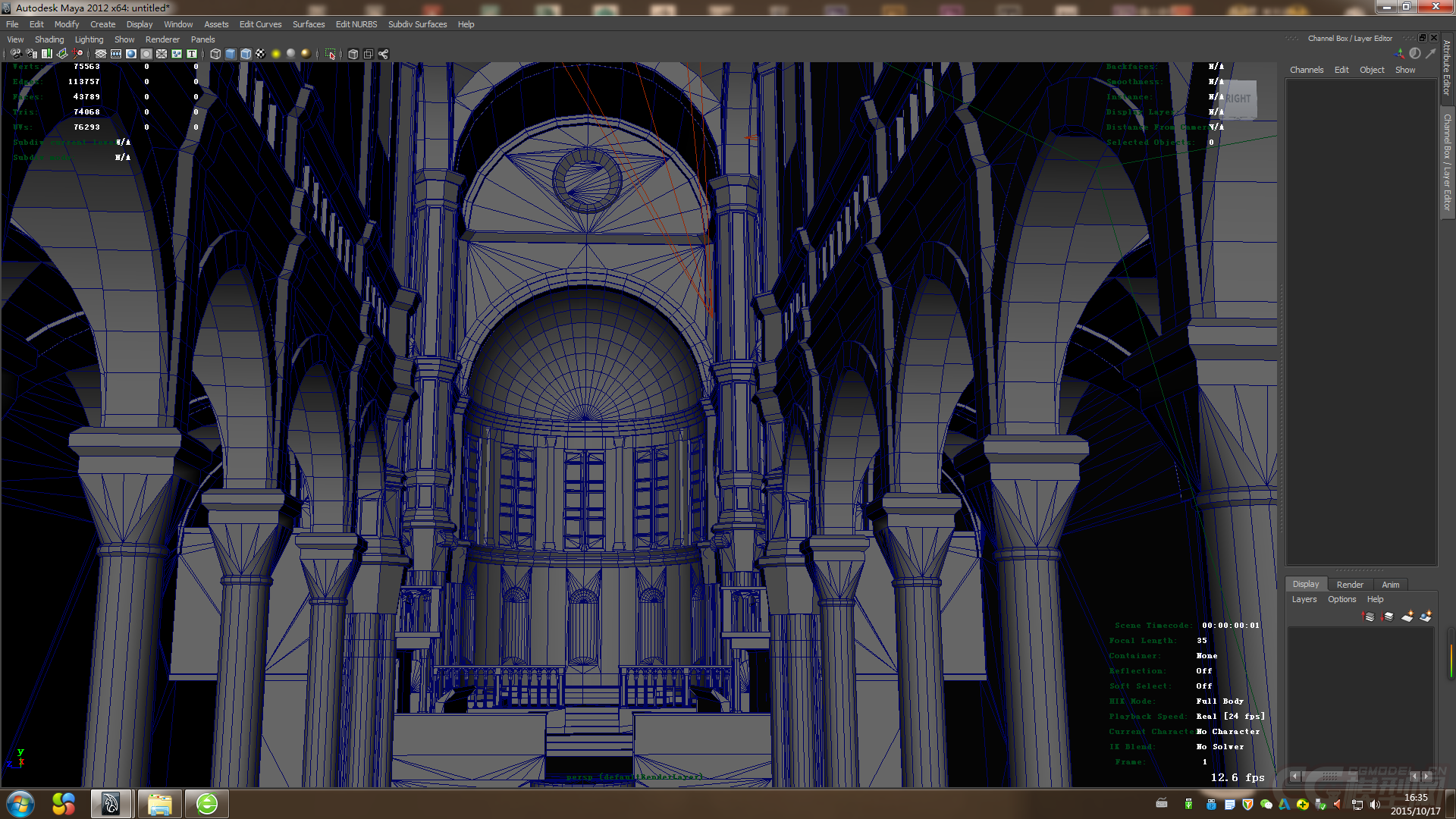Close the Channel Box / Layer Editor panel
Viewport: 1456px width, 819px height.
pyautogui.click(x=1433, y=38)
